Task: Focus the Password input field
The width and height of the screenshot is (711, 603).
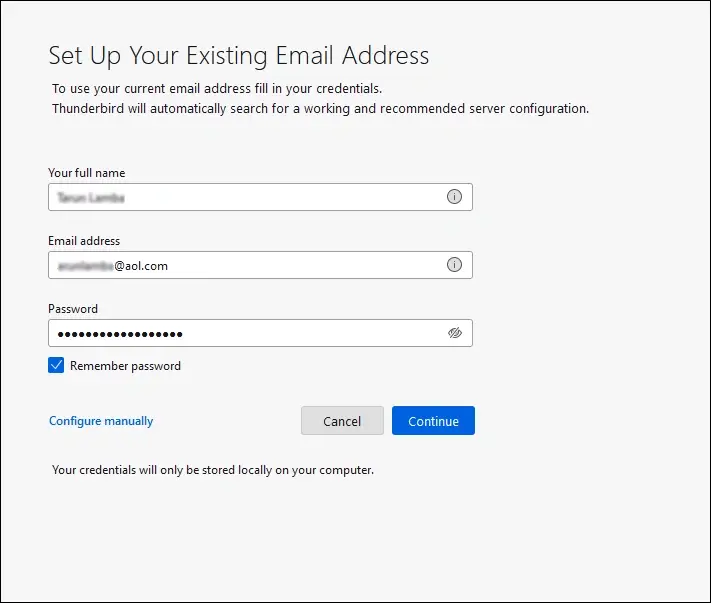Action: 260,333
